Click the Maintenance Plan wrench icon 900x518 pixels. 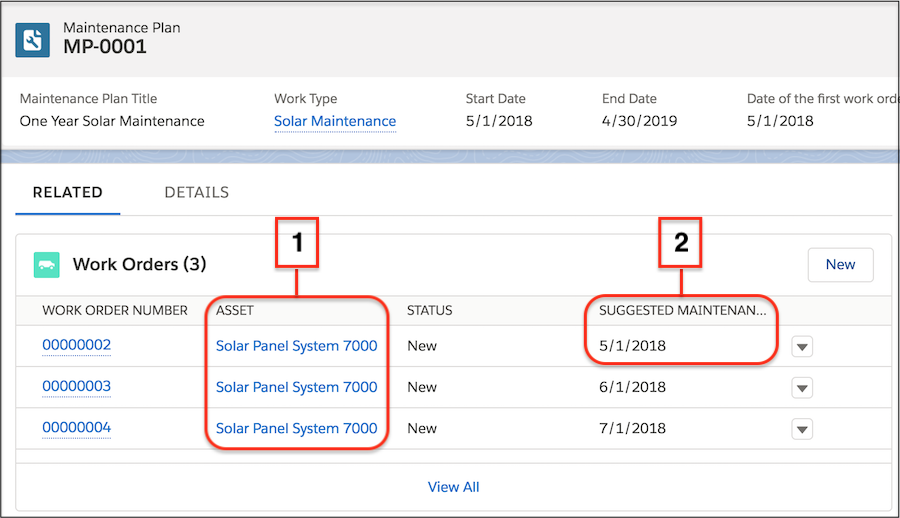point(32,40)
